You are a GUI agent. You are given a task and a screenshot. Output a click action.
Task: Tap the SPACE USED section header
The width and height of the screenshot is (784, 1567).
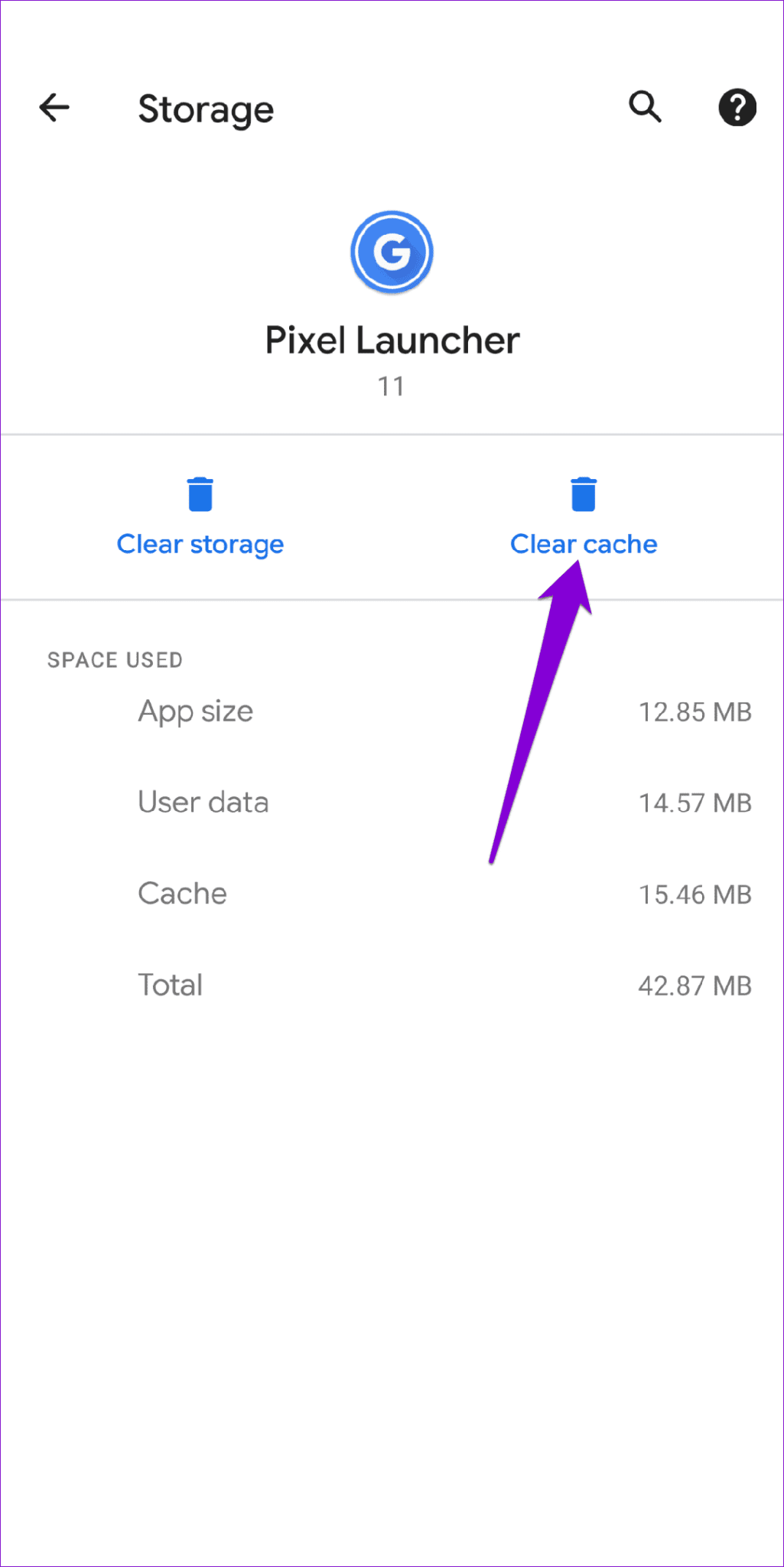[115, 660]
